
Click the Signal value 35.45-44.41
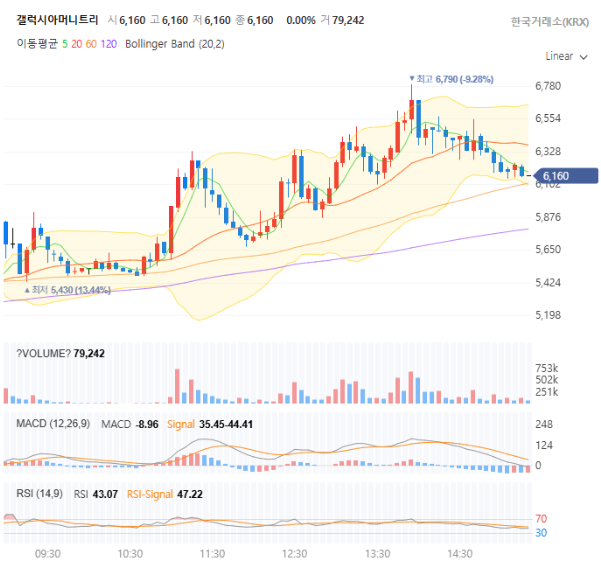tap(226, 424)
